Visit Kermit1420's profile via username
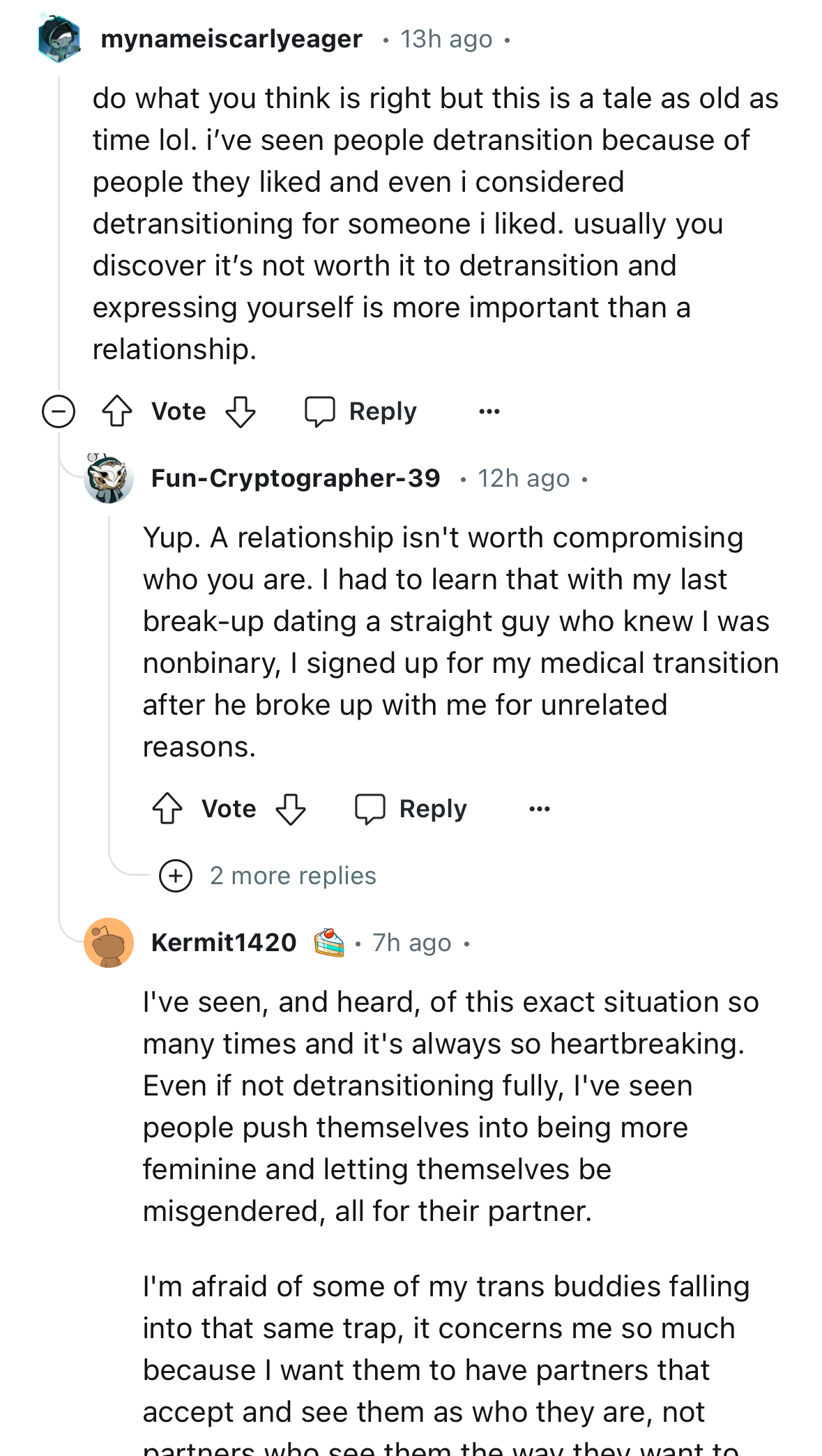The width and height of the screenshot is (822, 1456). [x=224, y=943]
